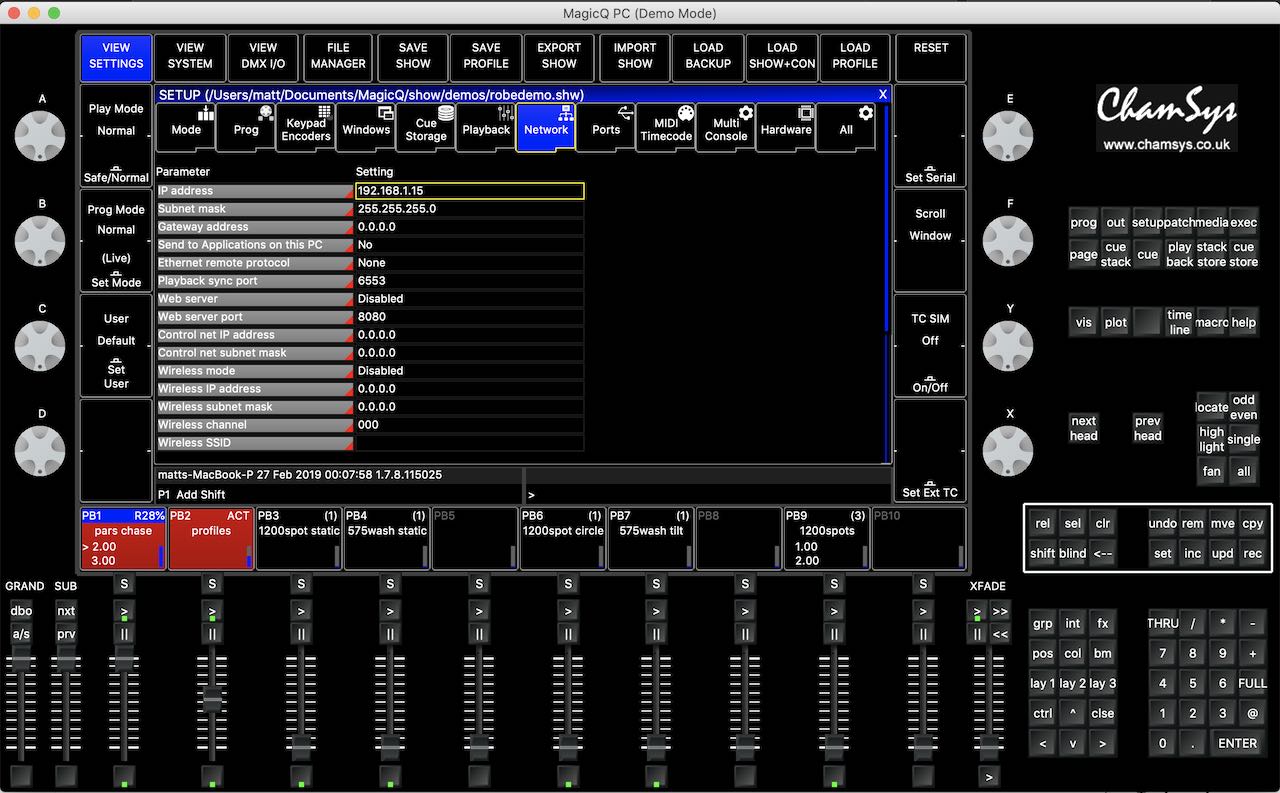1280x793 pixels.
Task: Toggle Play Mode Safe/Normal soft button
Action: [x=116, y=136]
